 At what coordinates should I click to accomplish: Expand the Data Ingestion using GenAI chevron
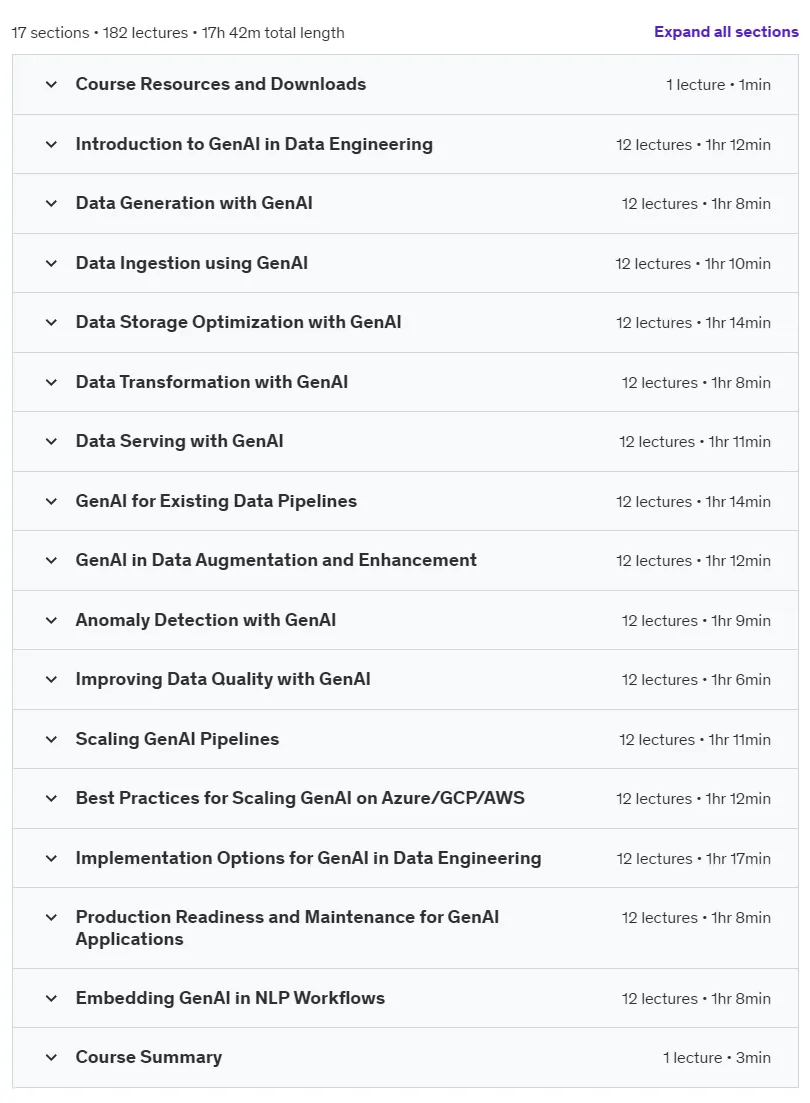tap(51, 263)
